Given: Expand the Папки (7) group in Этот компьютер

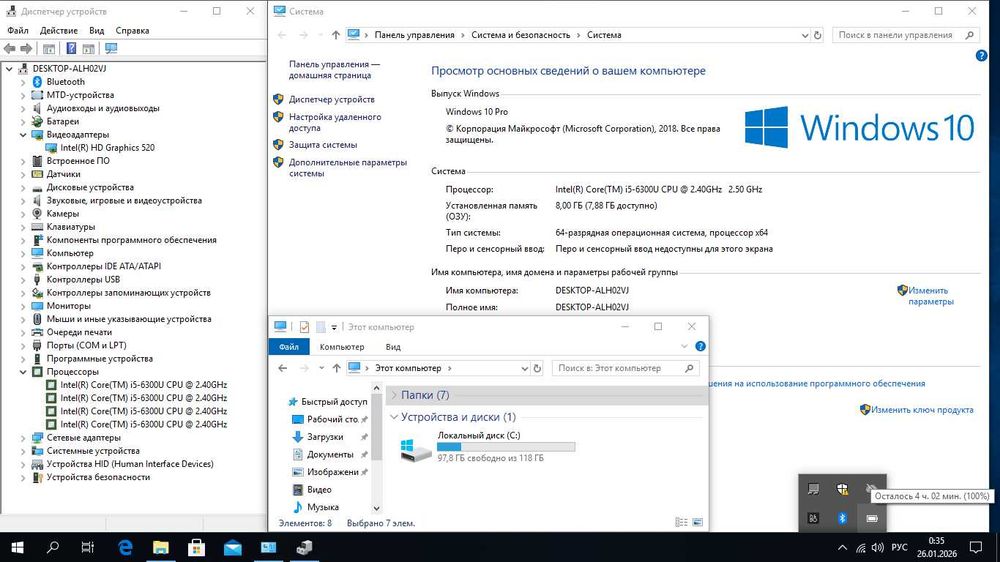Looking at the screenshot, I should (x=394, y=396).
